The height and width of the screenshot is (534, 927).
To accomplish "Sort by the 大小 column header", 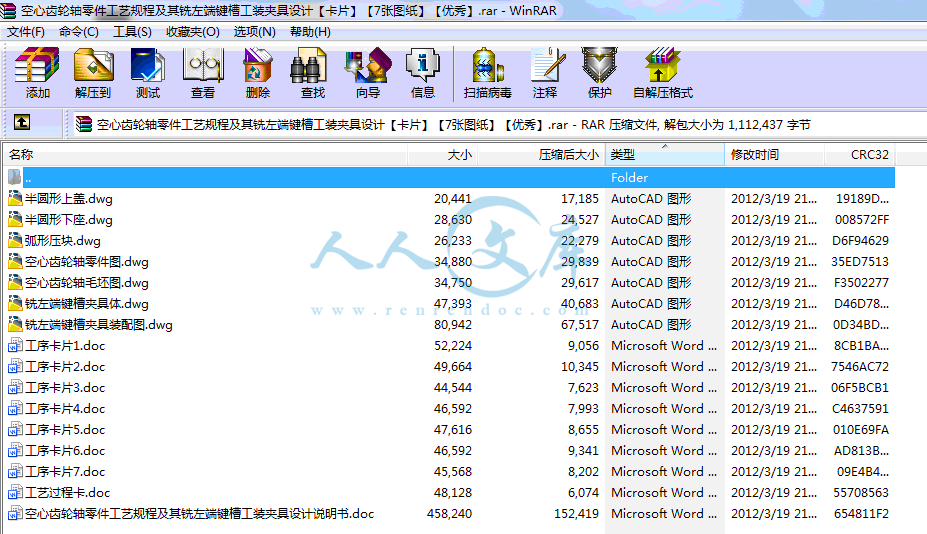I will pyautogui.click(x=443, y=154).
